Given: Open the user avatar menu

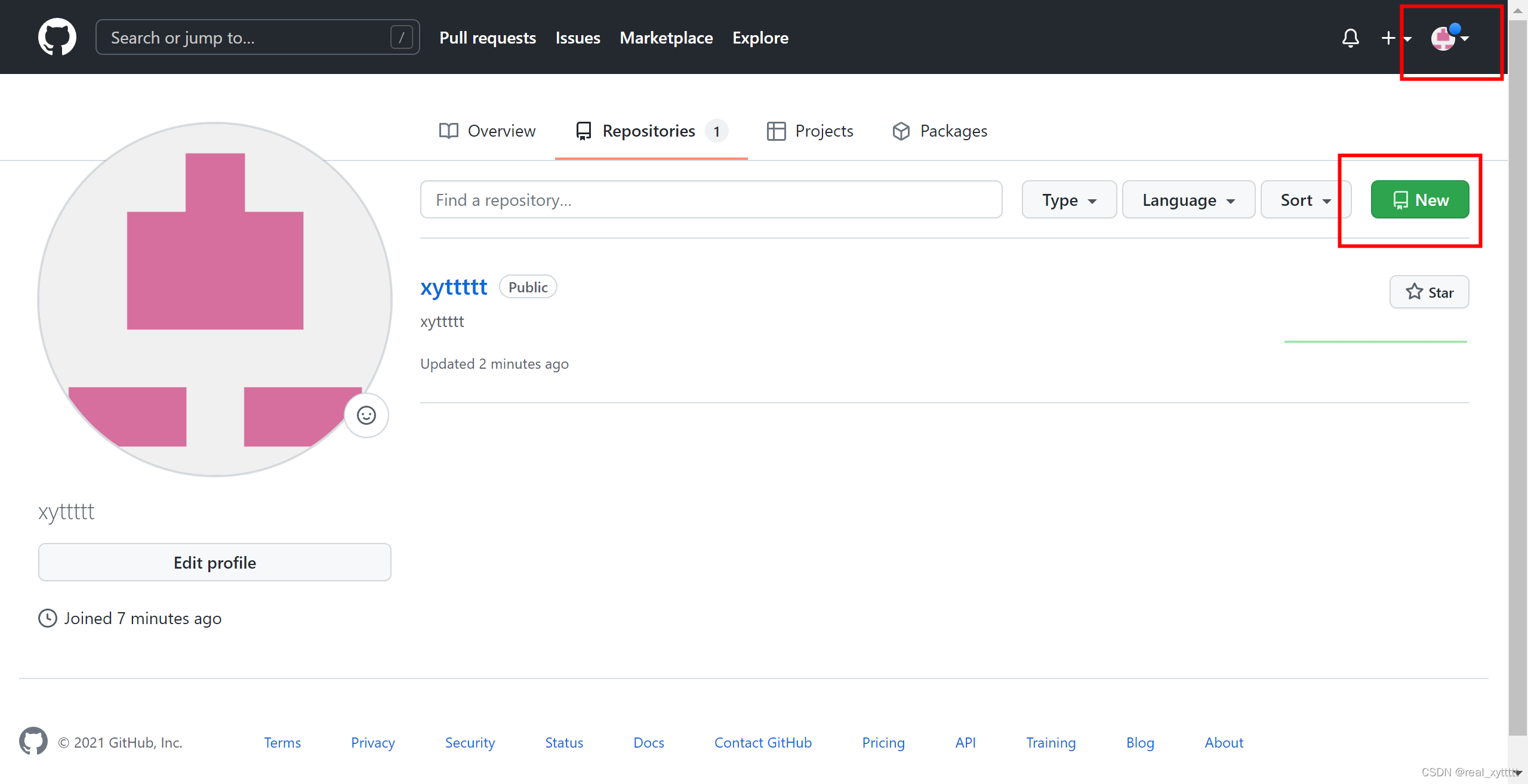Looking at the screenshot, I should point(1450,38).
